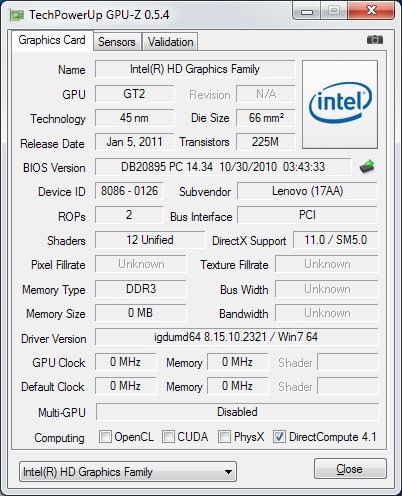The width and height of the screenshot is (402, 496).
Task: Click the ROPs field showing 2
Action: click(129, 215)
